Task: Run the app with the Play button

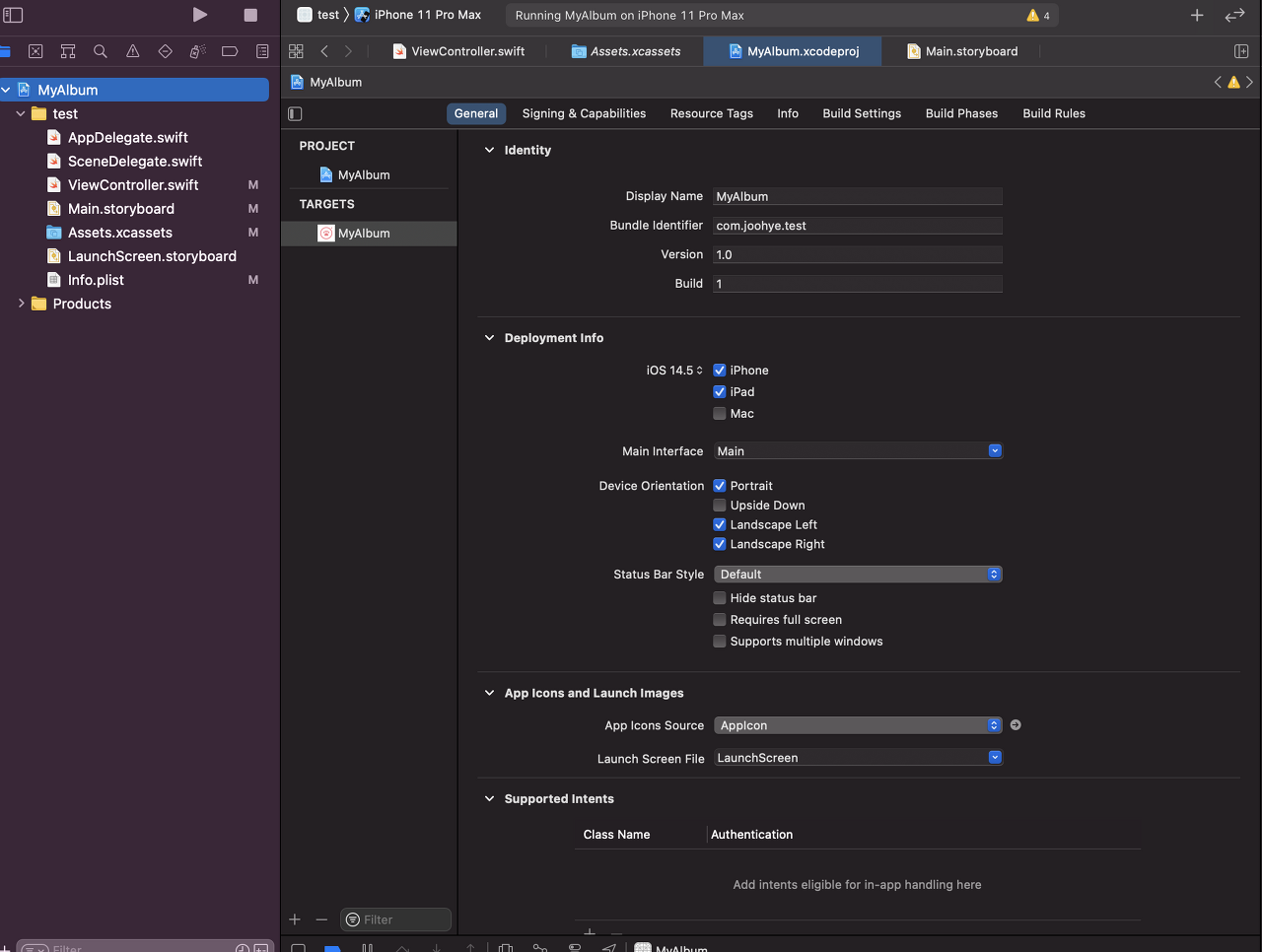Action: (x=200, y=15)
